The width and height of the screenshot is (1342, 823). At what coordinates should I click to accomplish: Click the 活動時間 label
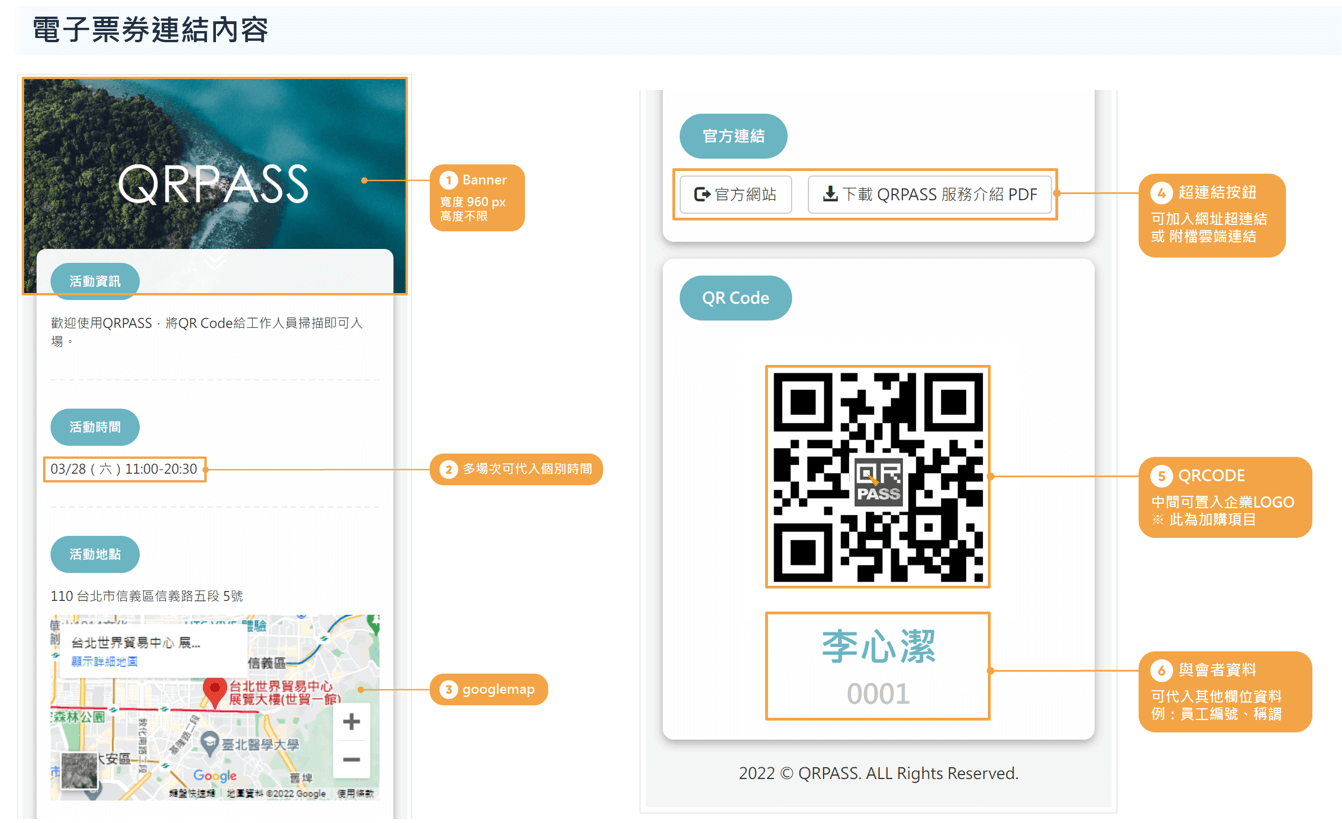tap(95, 427)
